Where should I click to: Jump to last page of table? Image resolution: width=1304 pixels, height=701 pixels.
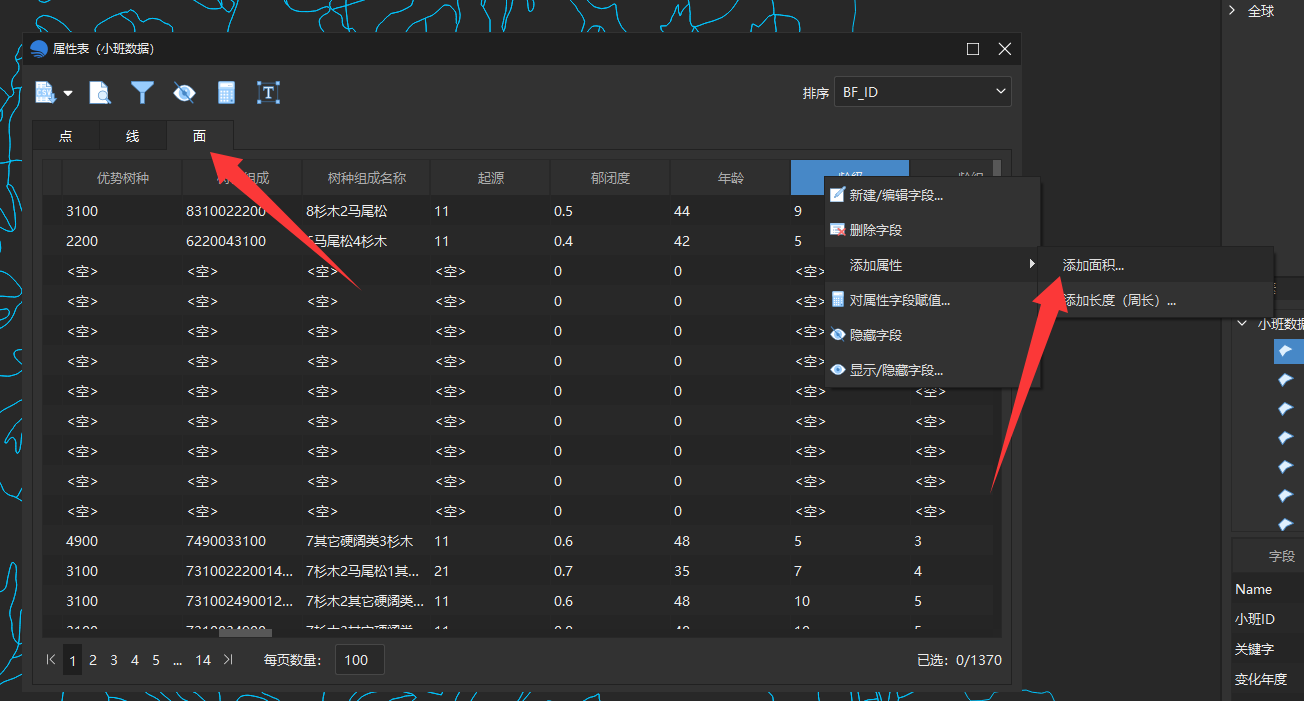[x=228, y=660]
